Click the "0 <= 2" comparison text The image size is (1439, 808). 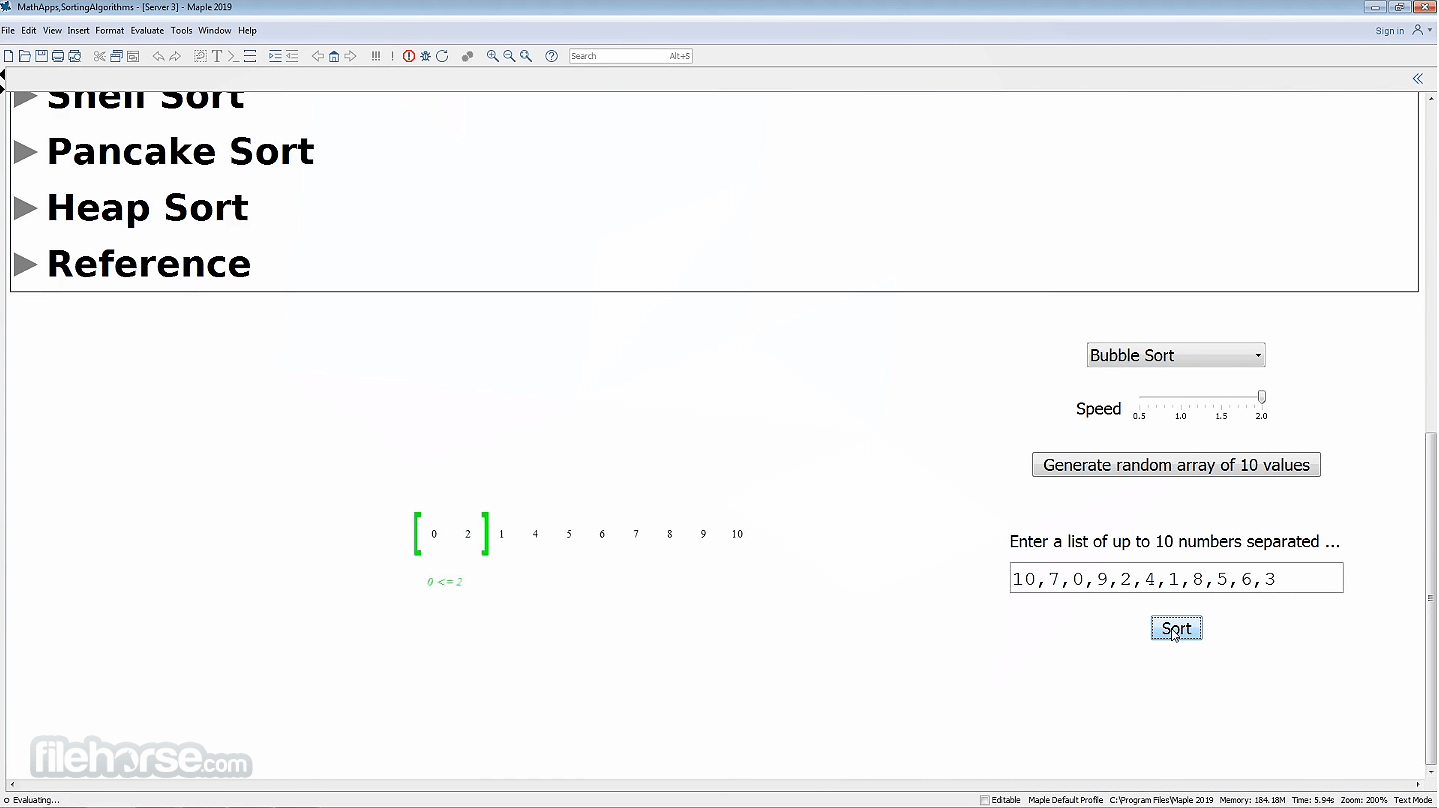click(445, 582)
